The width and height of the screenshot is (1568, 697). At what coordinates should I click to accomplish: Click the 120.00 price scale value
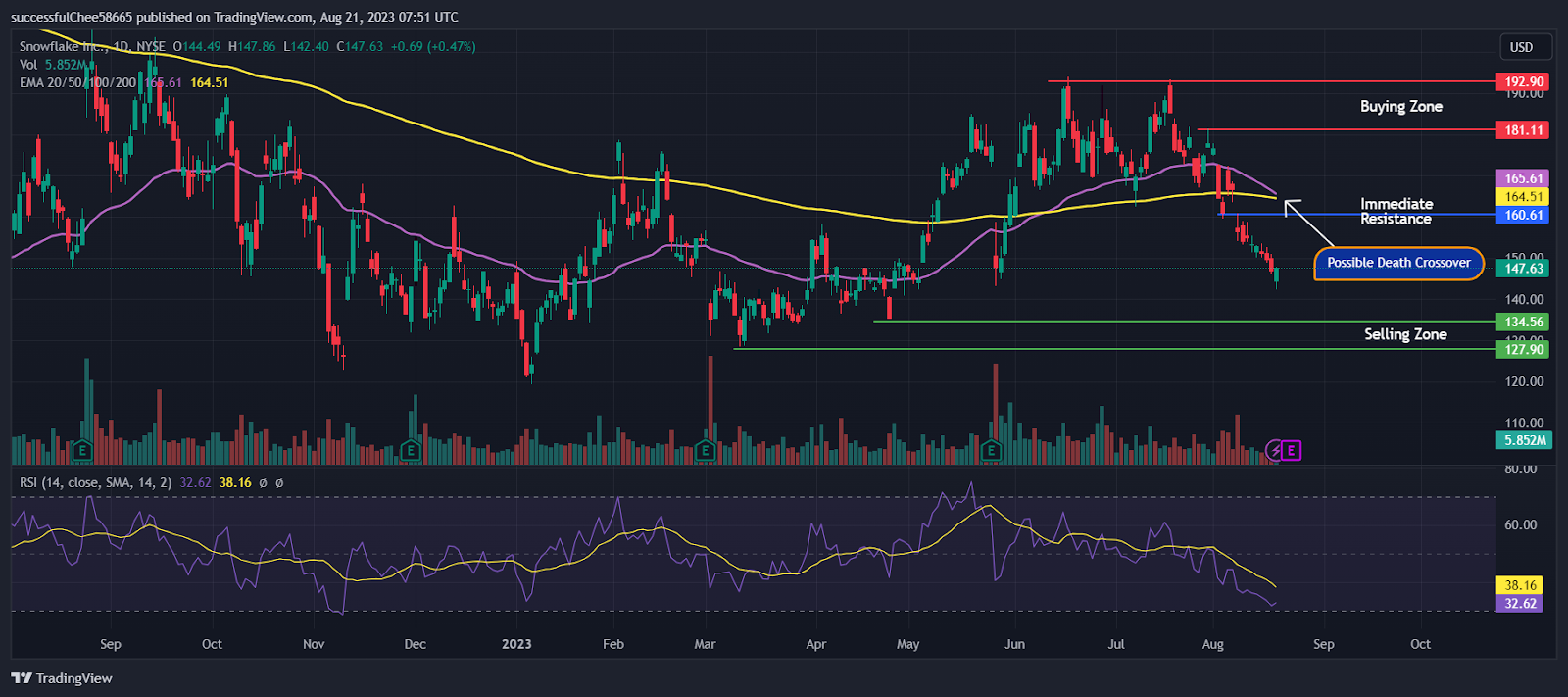(1524, 381)
